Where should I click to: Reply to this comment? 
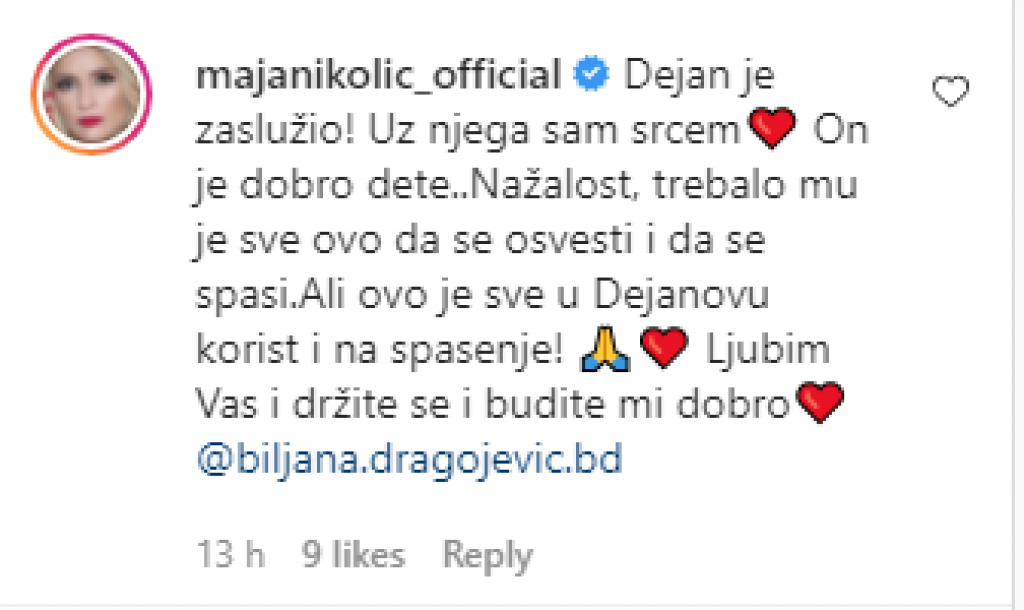point(488,556)
